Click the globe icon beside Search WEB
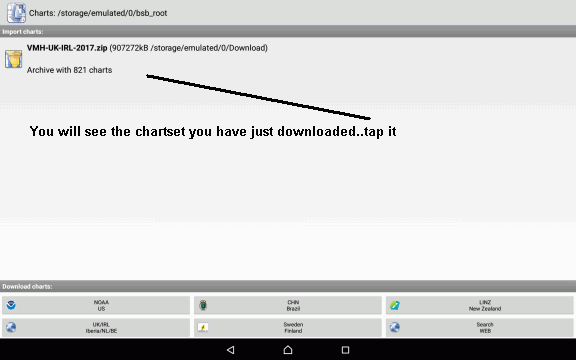Screen dimensions: 576x360 pos(395,327)
